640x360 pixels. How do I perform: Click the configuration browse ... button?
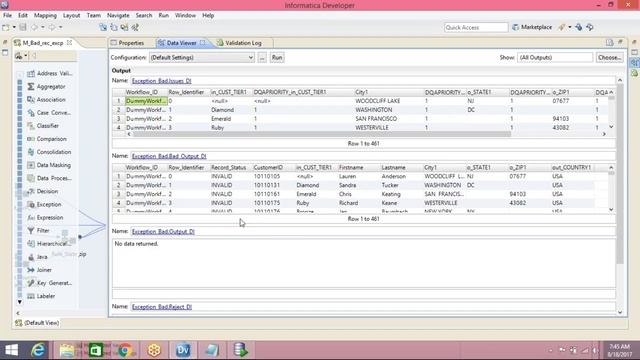(x=262, y=58)
